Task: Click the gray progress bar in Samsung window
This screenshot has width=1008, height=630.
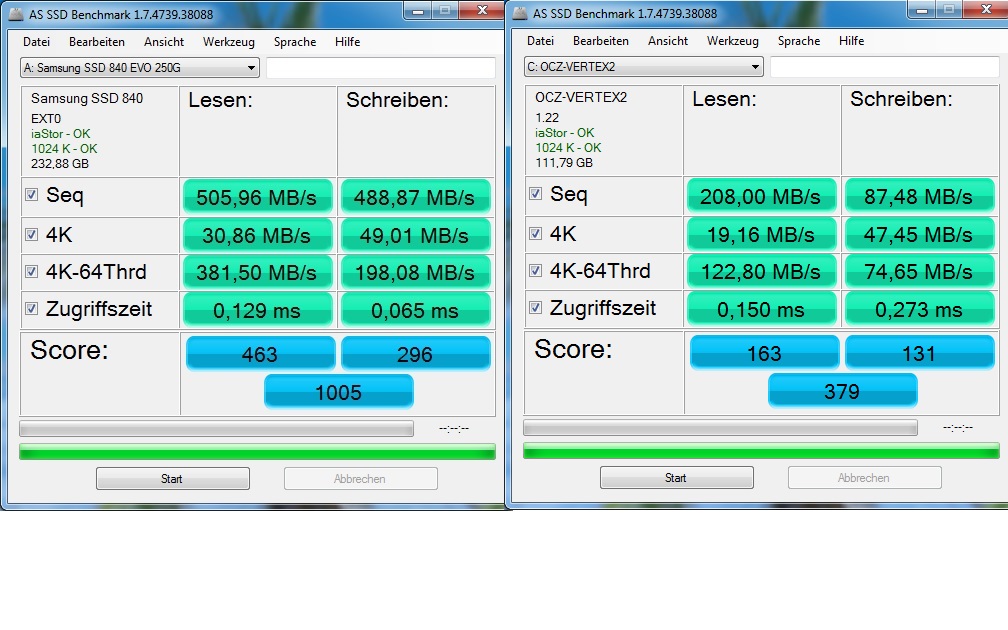Action: tap(216, 429)
